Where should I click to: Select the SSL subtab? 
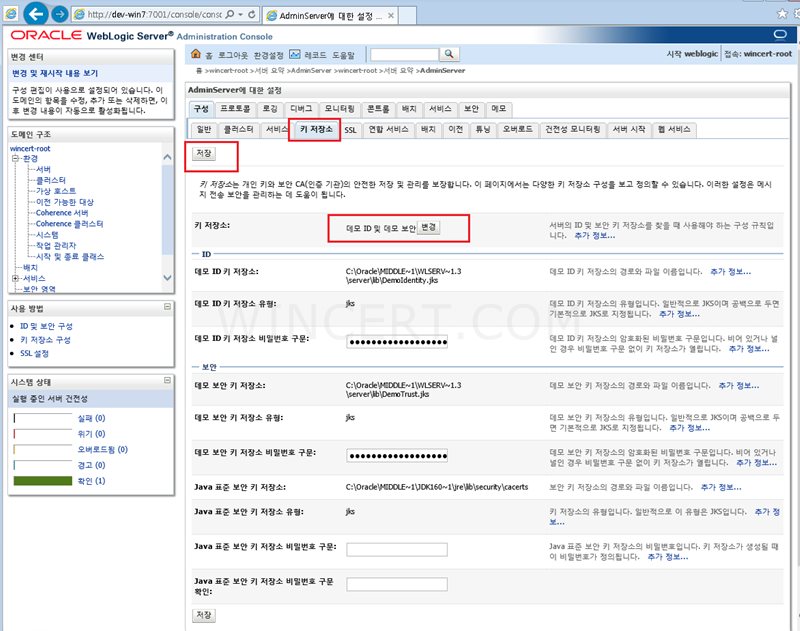(x=350, y=130)
